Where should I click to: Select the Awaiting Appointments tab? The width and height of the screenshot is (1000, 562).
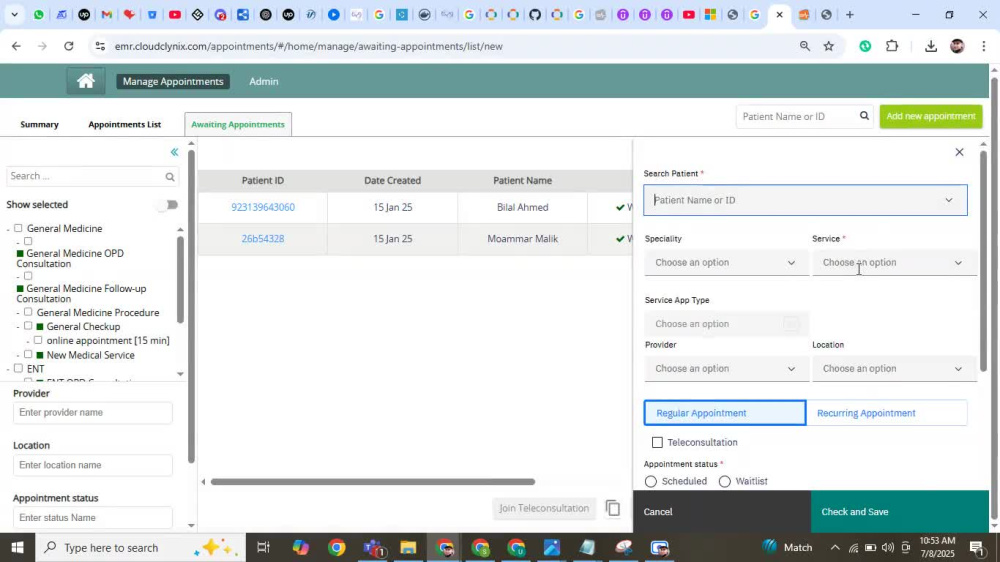(238, 124)
